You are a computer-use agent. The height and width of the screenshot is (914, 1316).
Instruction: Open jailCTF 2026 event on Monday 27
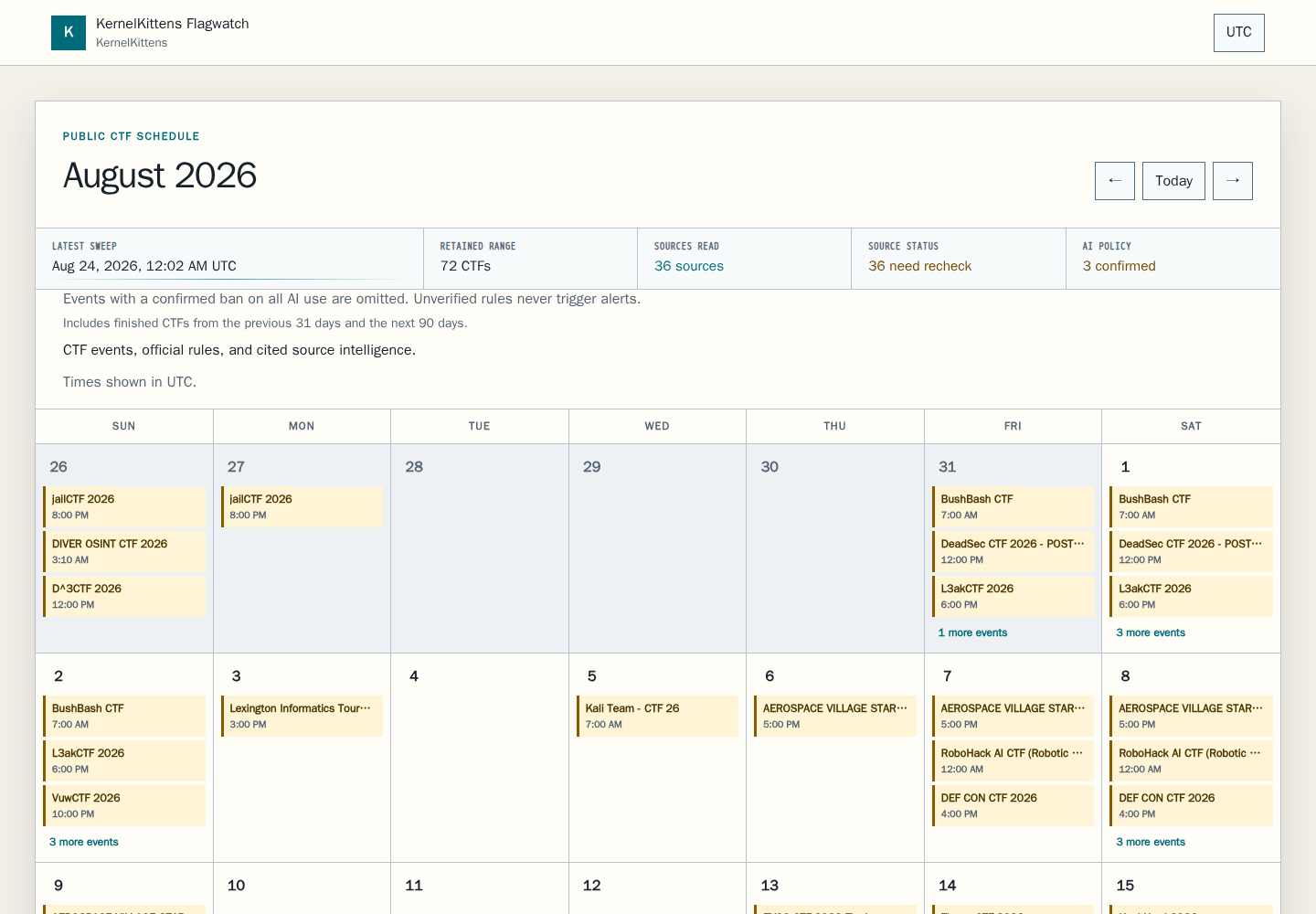point(302,506)
